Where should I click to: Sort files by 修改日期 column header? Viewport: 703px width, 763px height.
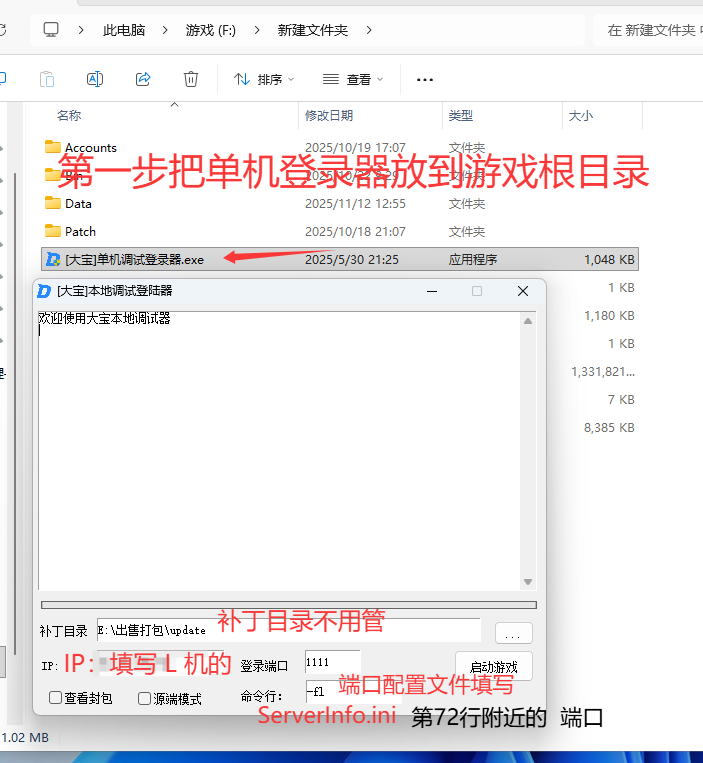pos(329,116)
